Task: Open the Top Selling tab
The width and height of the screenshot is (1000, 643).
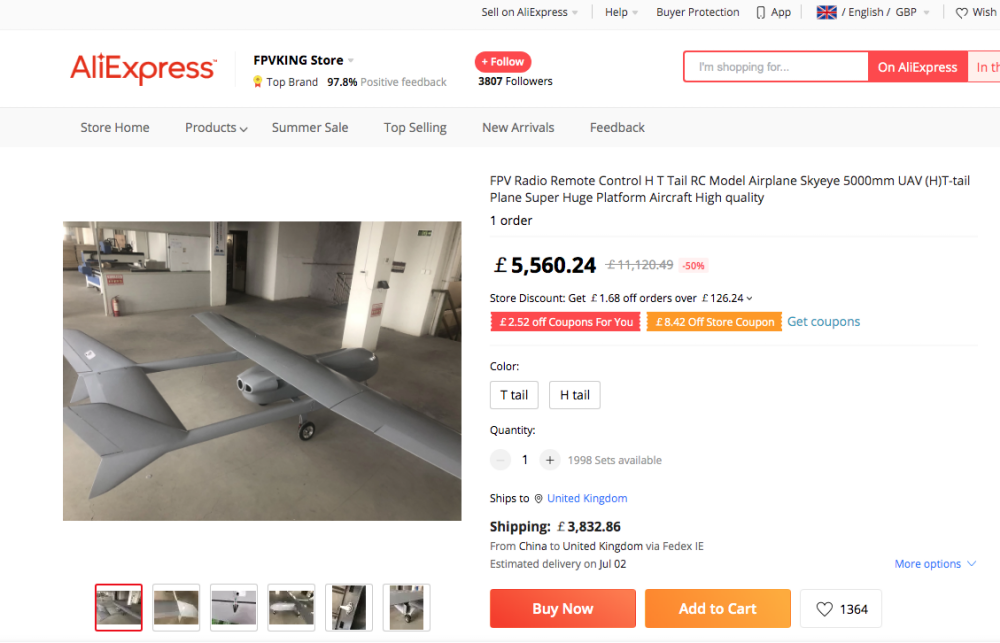Action: coord(415,128)
